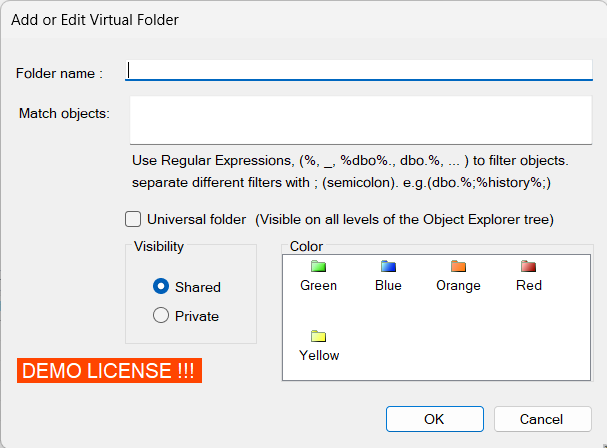Pick the orange folder color icon
607x448 pixels.
[458, 266]
